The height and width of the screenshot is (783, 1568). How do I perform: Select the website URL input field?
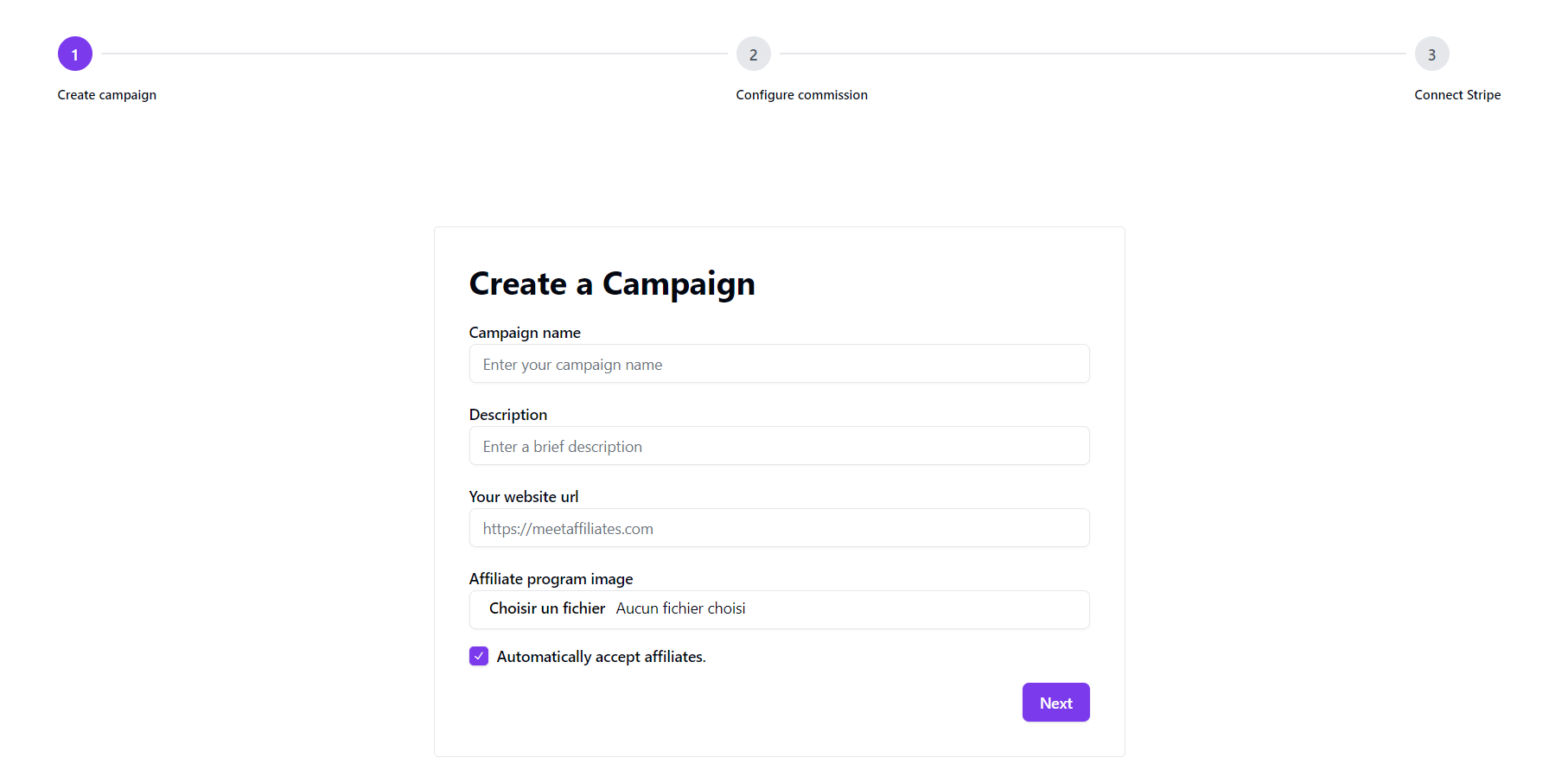click(x=779, y=528)
